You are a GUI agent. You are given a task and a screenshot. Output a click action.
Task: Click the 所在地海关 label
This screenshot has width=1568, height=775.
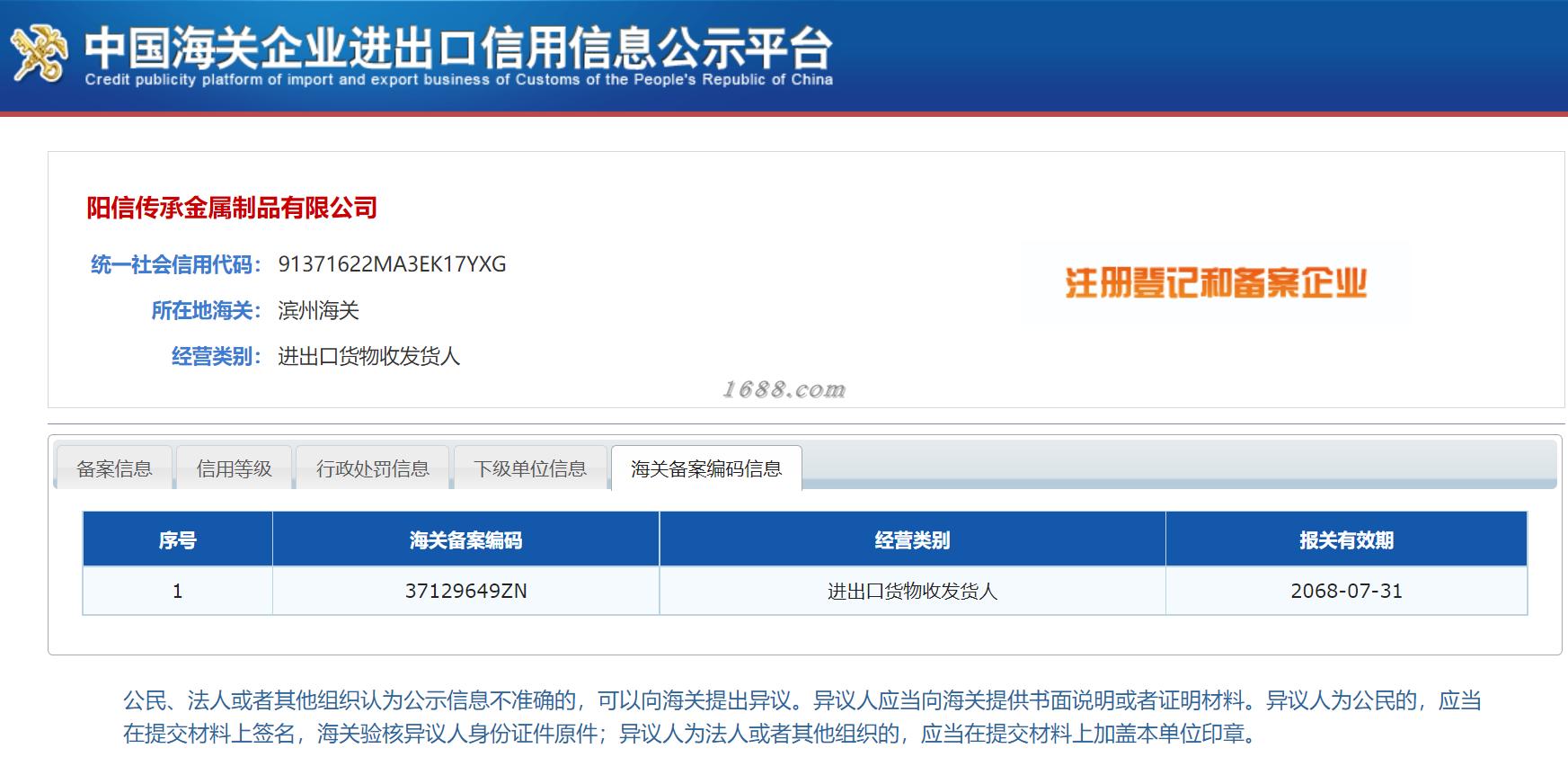(206, 310)
